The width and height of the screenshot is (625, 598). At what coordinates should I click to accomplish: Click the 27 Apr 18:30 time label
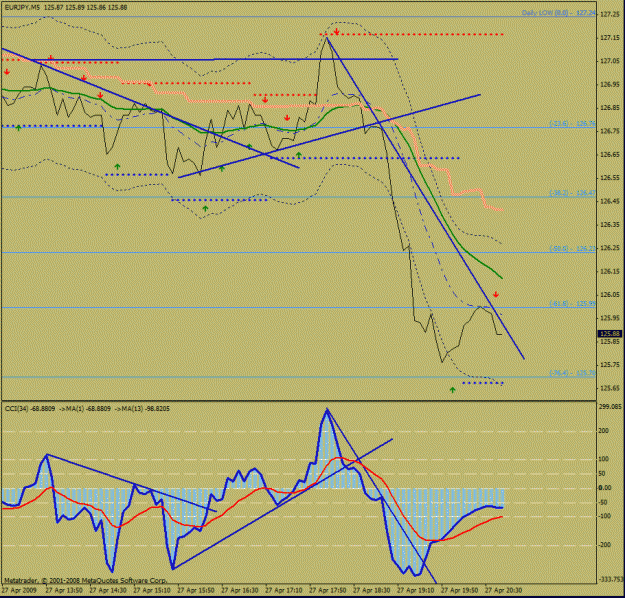tap(371, 590)
